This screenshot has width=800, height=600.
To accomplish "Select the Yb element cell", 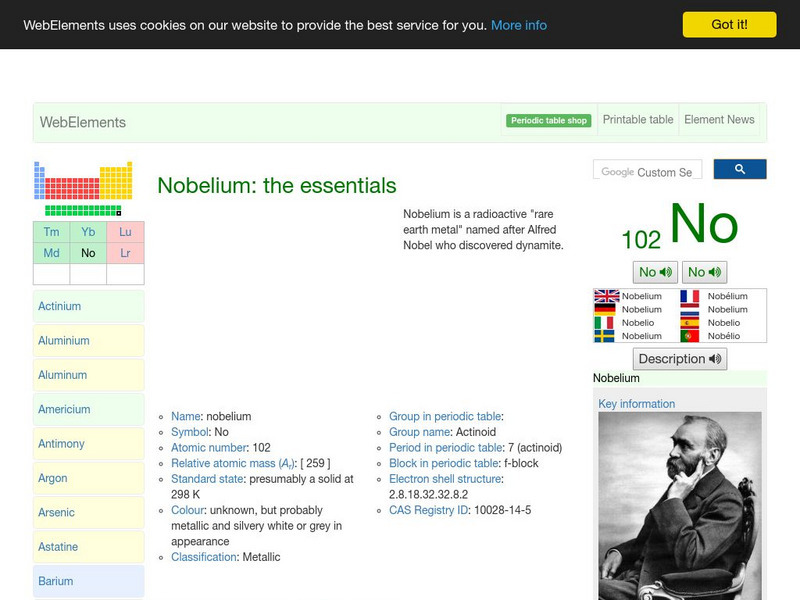I will (x=88, y=232).
